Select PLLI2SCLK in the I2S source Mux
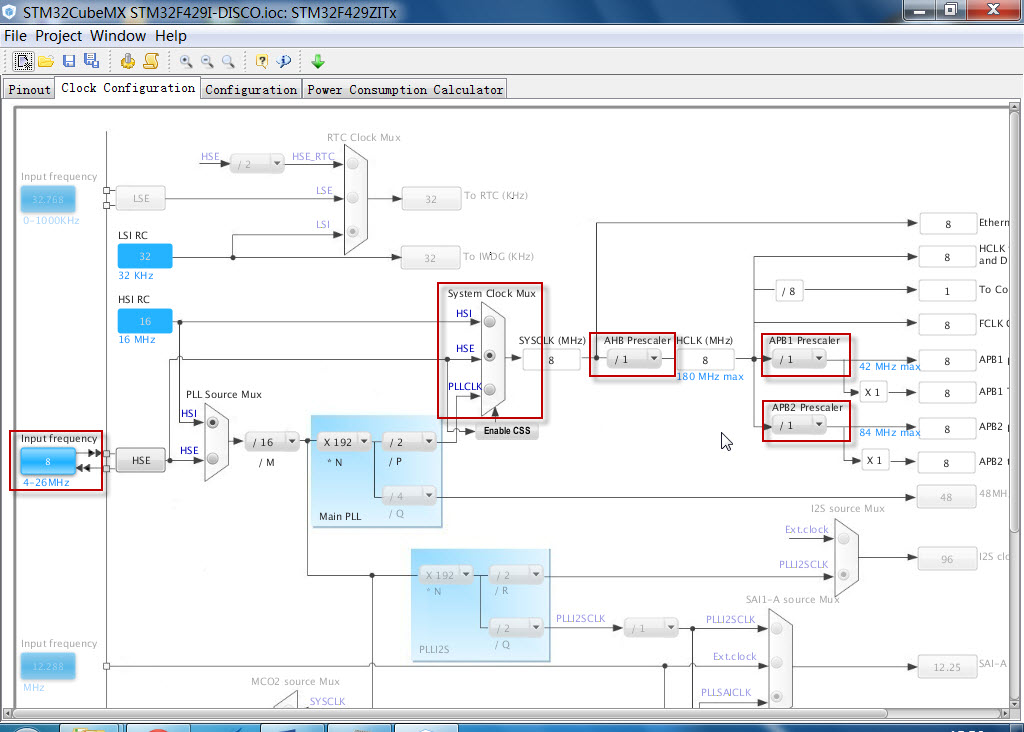 coord(844,575)
